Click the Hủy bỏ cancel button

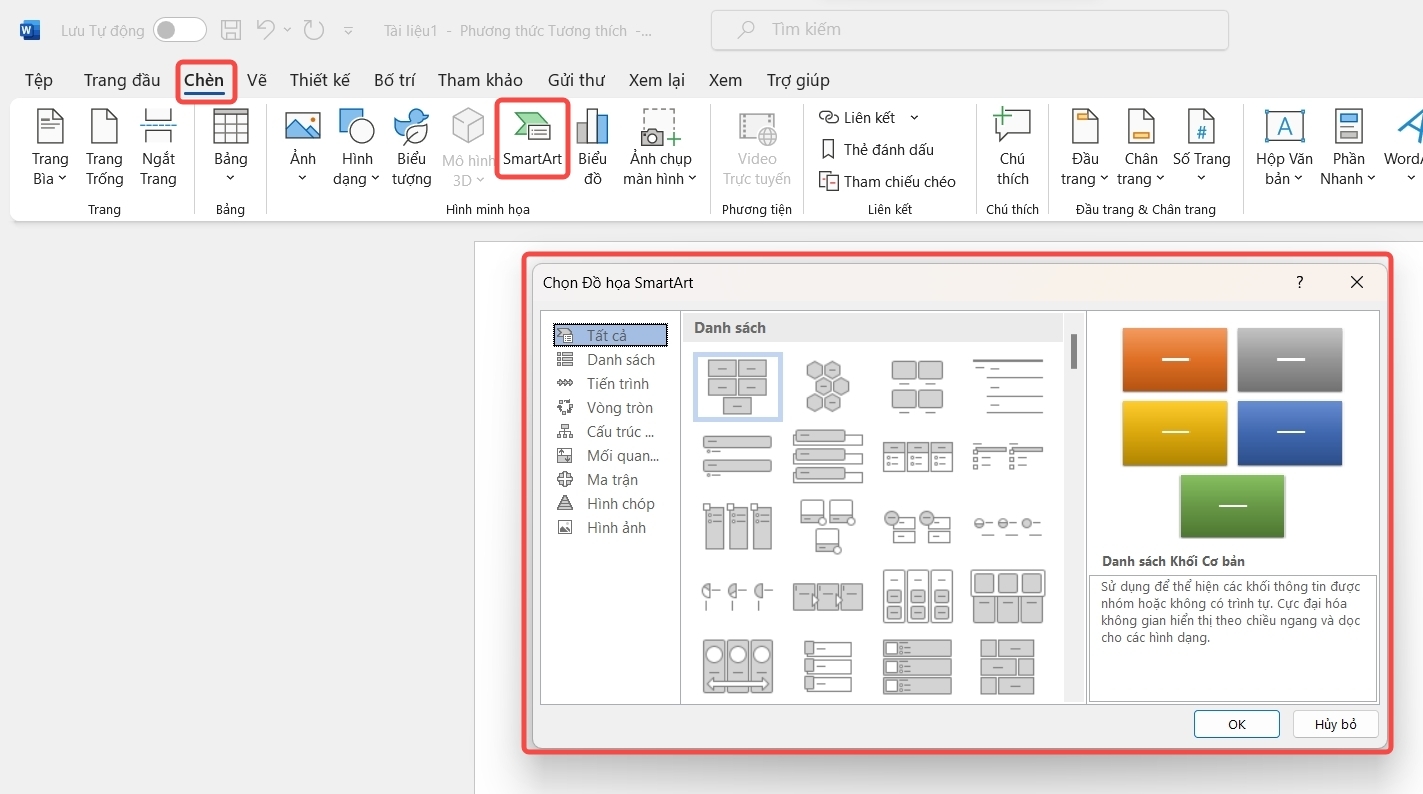tap(1336, 724)
